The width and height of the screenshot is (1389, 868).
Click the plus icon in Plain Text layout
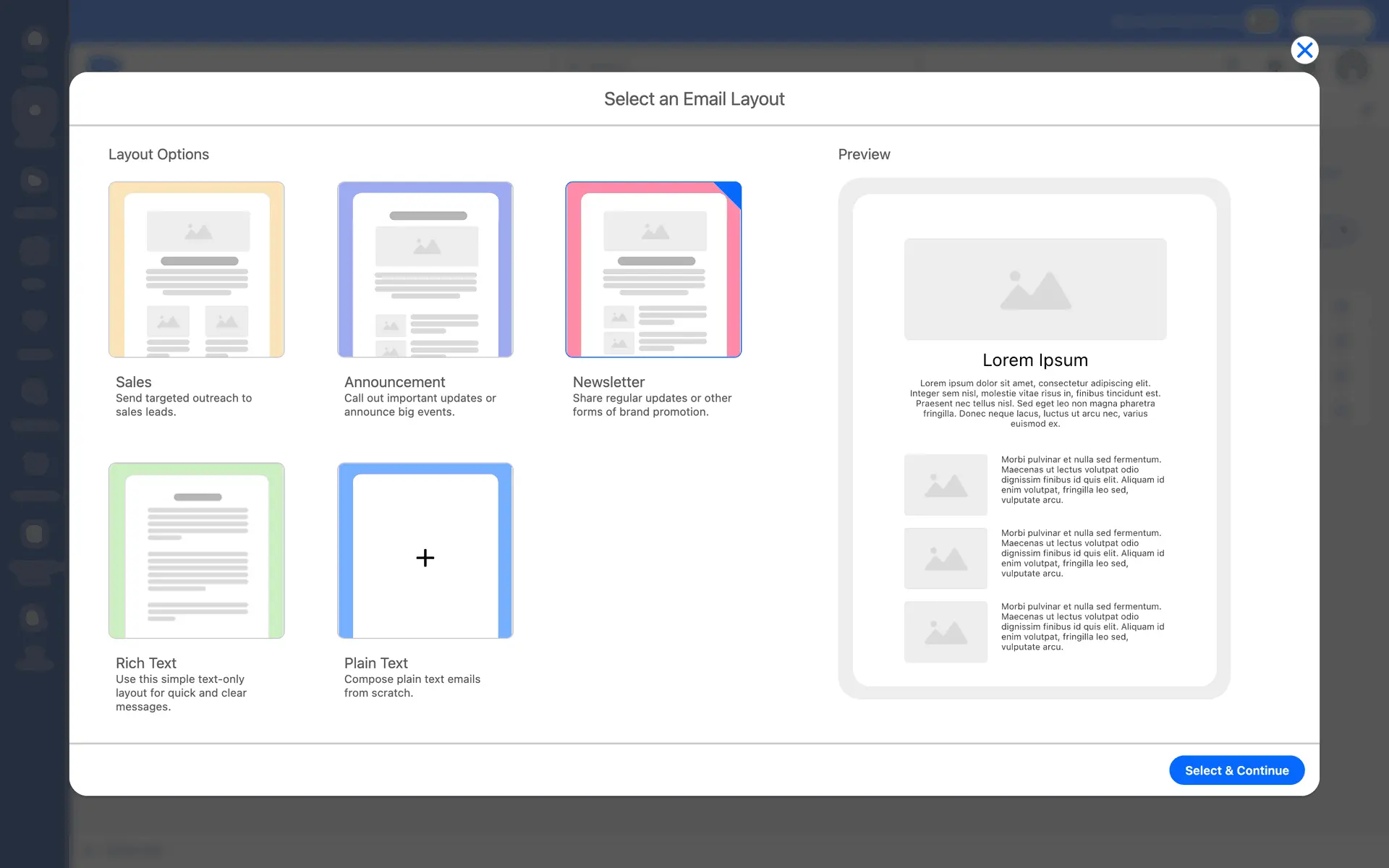425,558
